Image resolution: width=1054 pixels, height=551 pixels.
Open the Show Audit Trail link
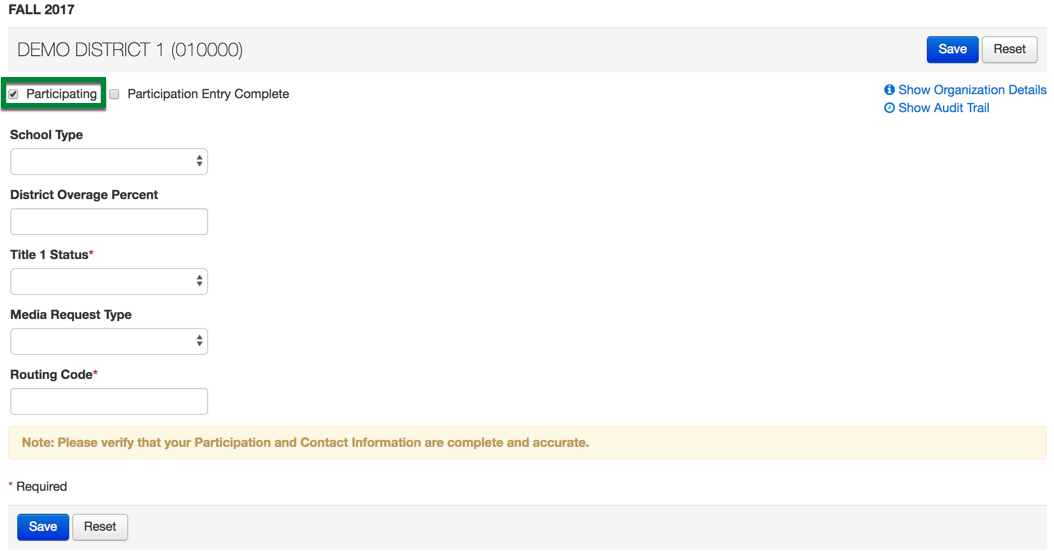(x=944, y=108)
